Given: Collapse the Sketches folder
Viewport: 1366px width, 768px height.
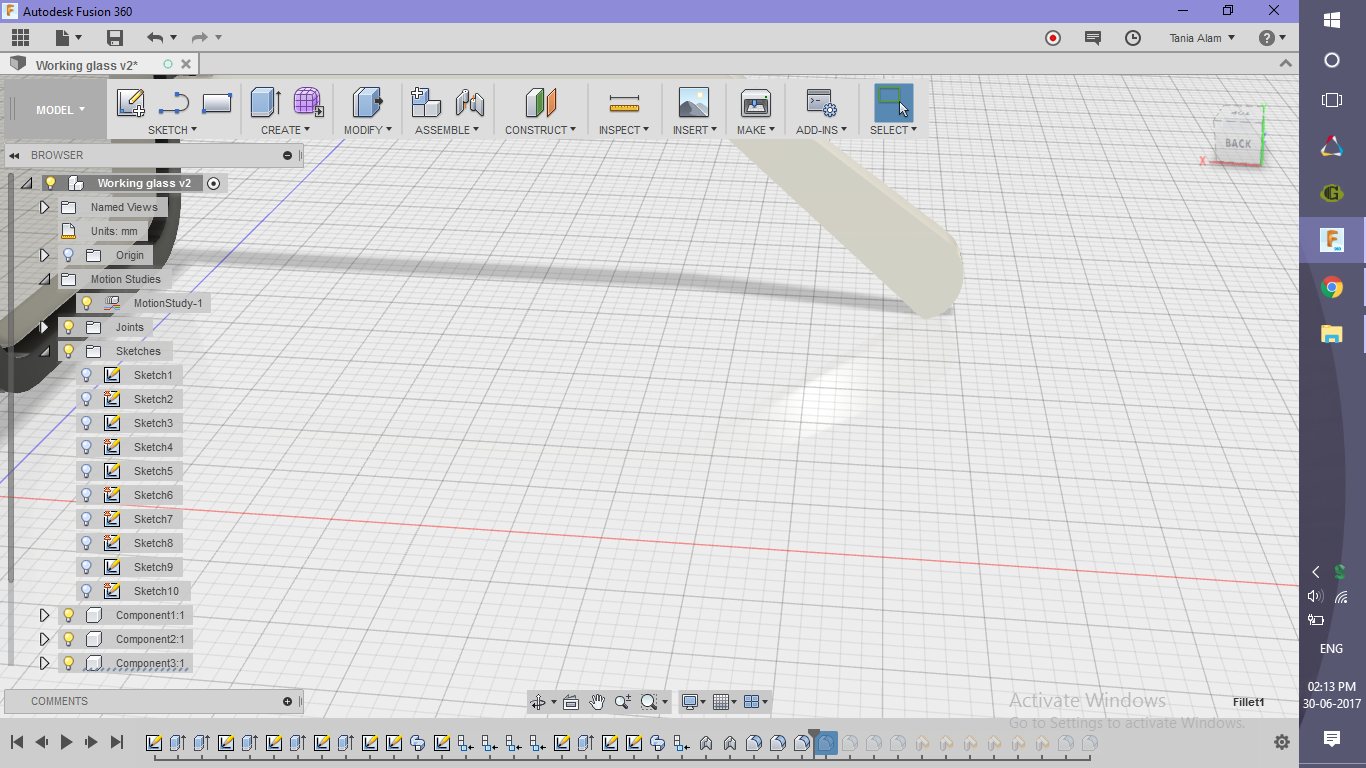Looking at the screenshot, I should pos(44,351).
